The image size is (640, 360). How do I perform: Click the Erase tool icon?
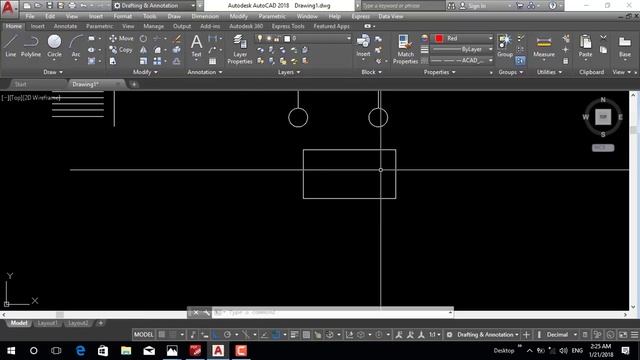click(177, 39)
